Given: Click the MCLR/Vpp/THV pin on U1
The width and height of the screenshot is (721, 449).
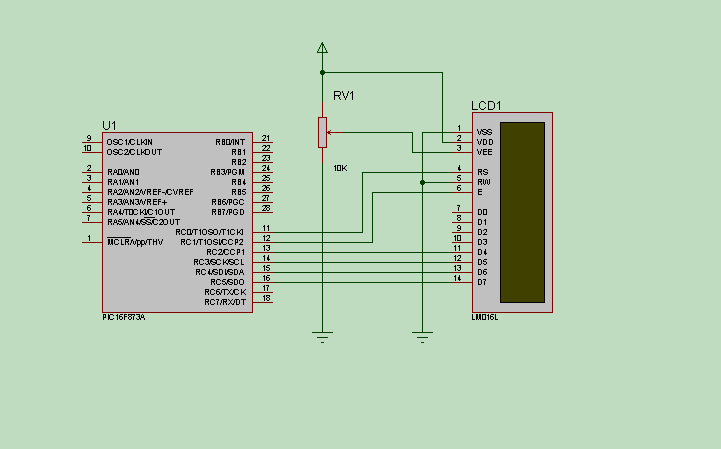Looking at the screenshot, I should 90,241.
